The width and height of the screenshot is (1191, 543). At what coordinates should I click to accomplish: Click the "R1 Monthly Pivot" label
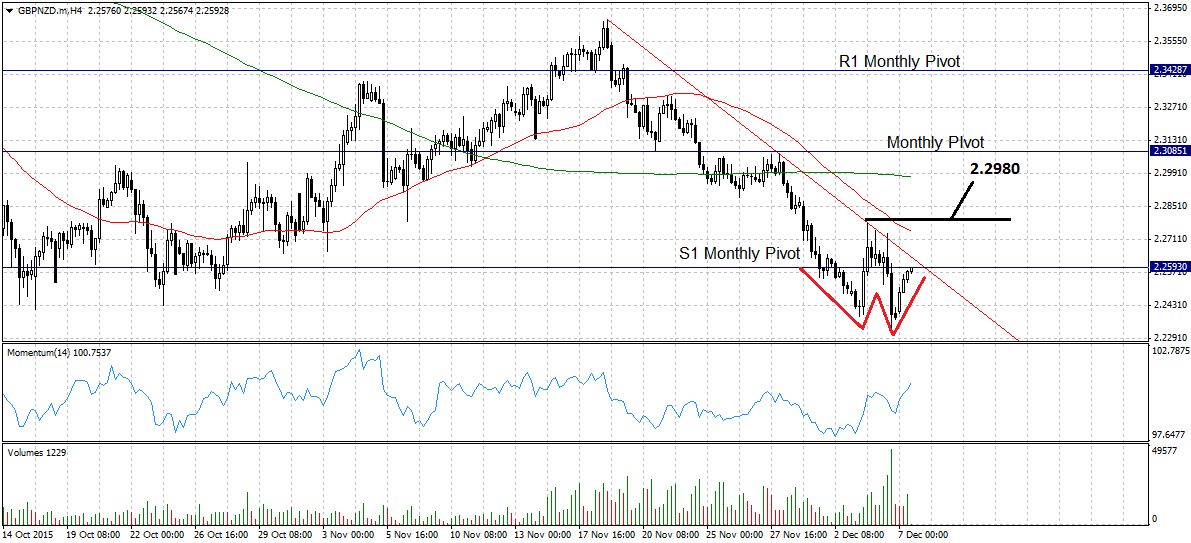point(899,62)
